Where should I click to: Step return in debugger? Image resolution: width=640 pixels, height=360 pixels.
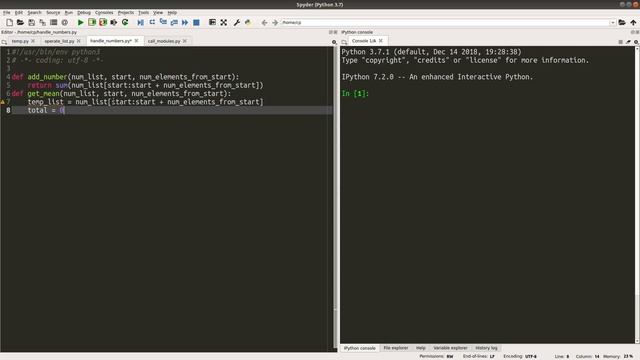174,22
